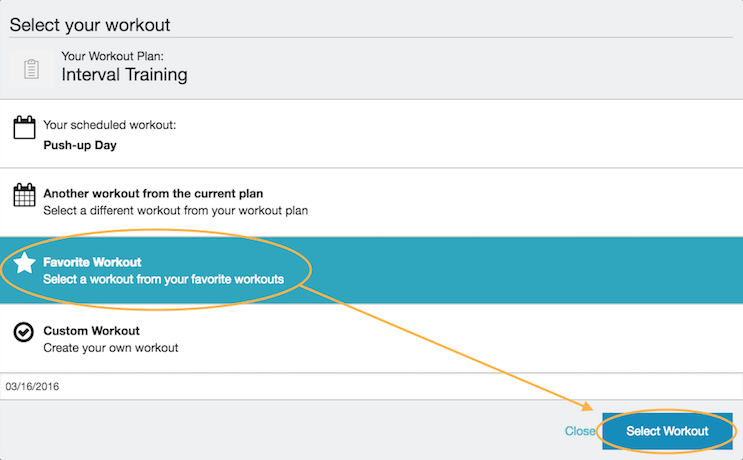
Task: Click 'Create your own workout' description
Action: pyautogui.click(x=110, y=348)
